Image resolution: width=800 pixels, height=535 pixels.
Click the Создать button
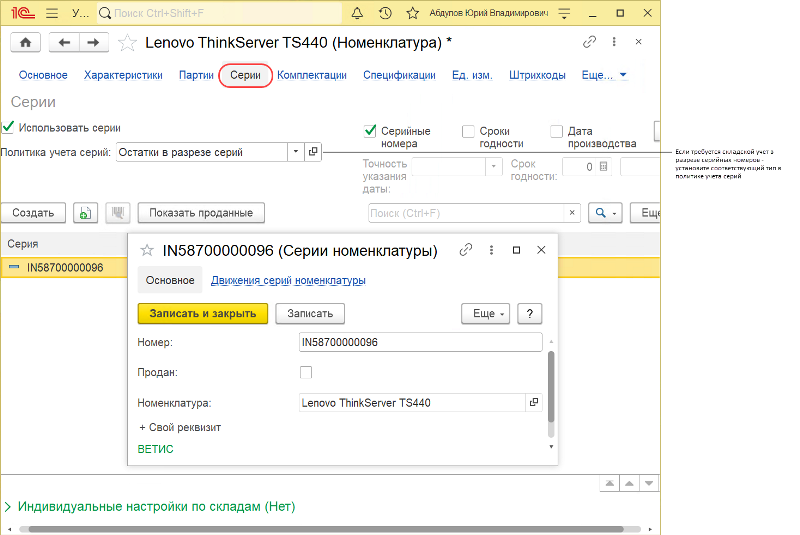(33, 213)
